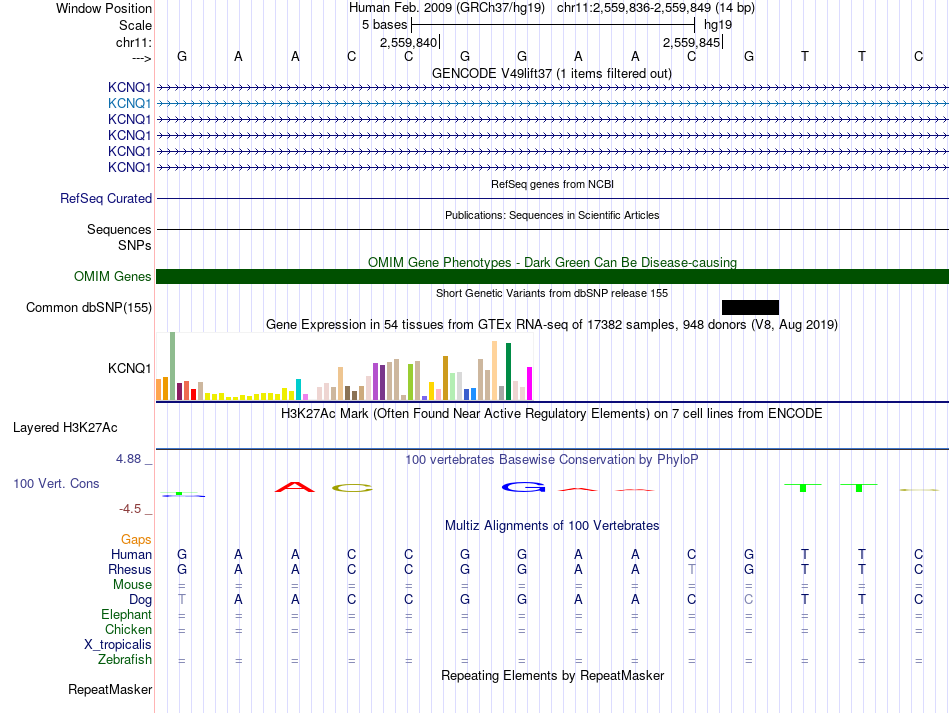This screenshot has width=950, height=713.
Task: Click the Gaps label in Multiz track
Action: coord(136,540)
